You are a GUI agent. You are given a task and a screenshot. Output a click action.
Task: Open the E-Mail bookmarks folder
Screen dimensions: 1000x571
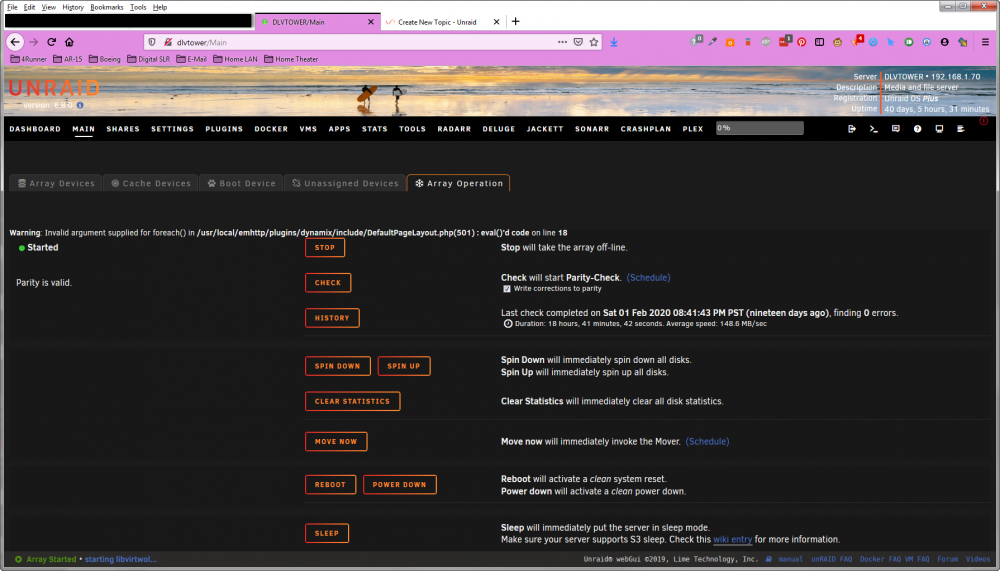(191, 59)
